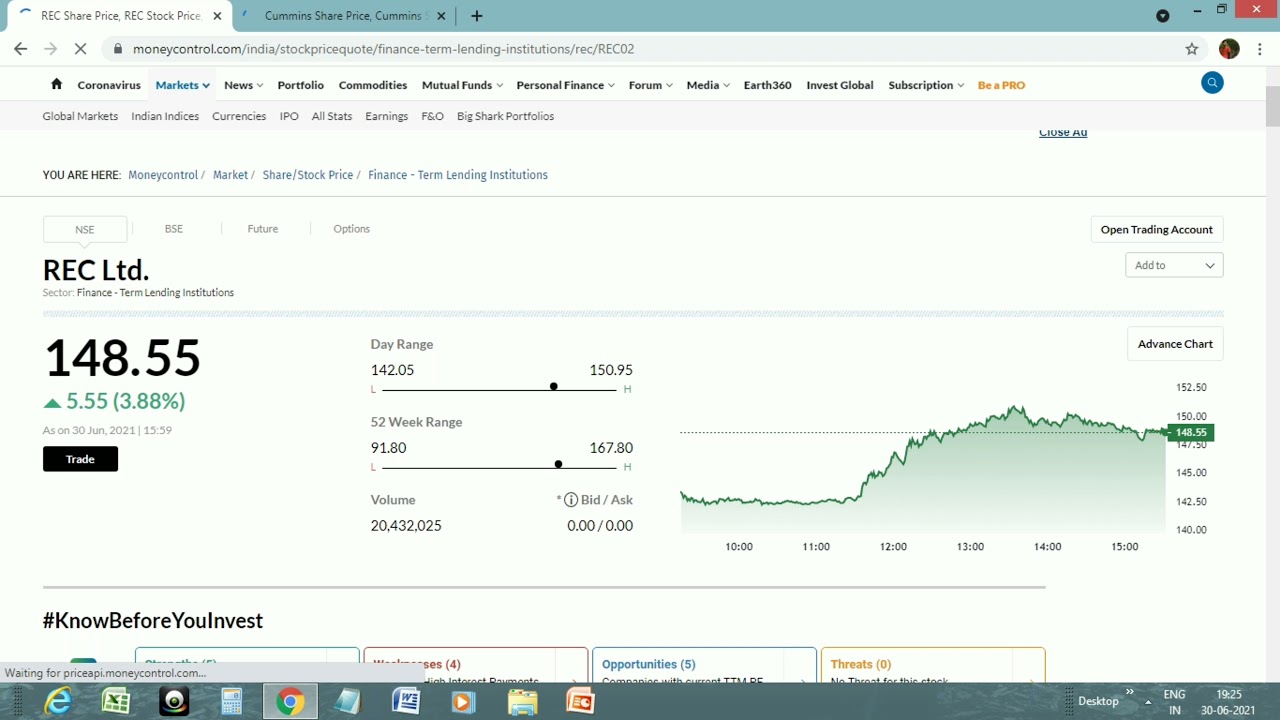The height and width of the screenshot is (720, 1280).
Task: Open the Earth360 menu item
Action: (x=768, y=85)
